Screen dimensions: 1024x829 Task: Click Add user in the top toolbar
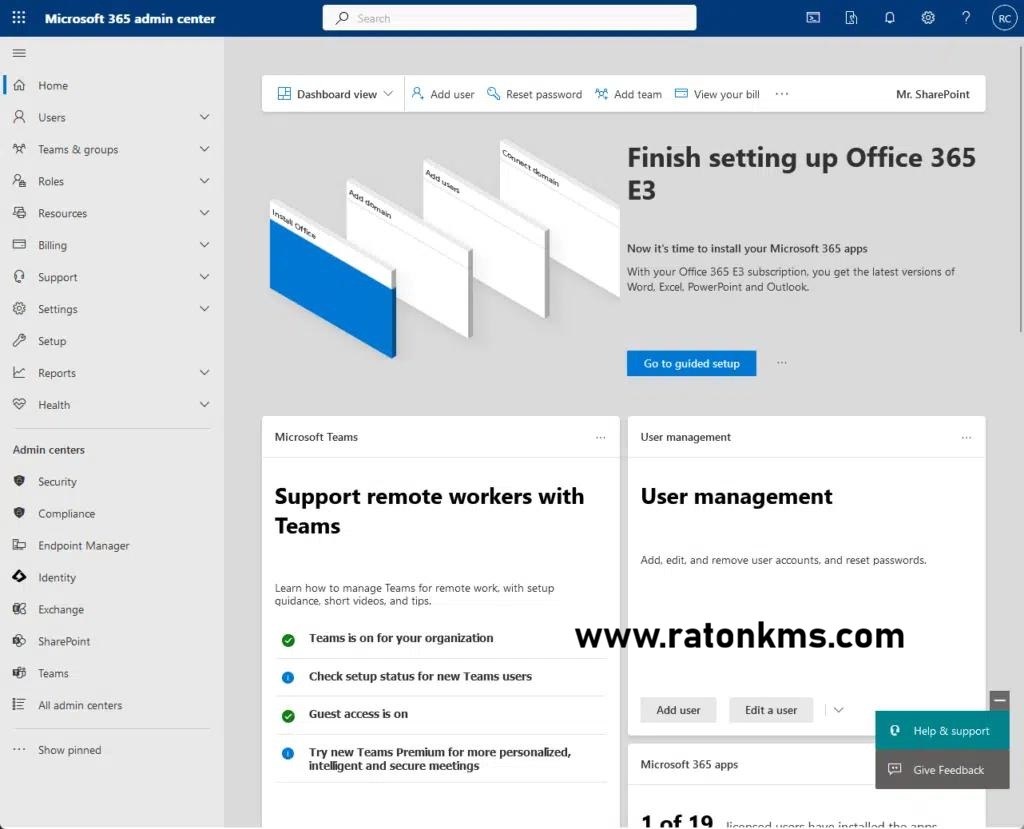[443, 94]
